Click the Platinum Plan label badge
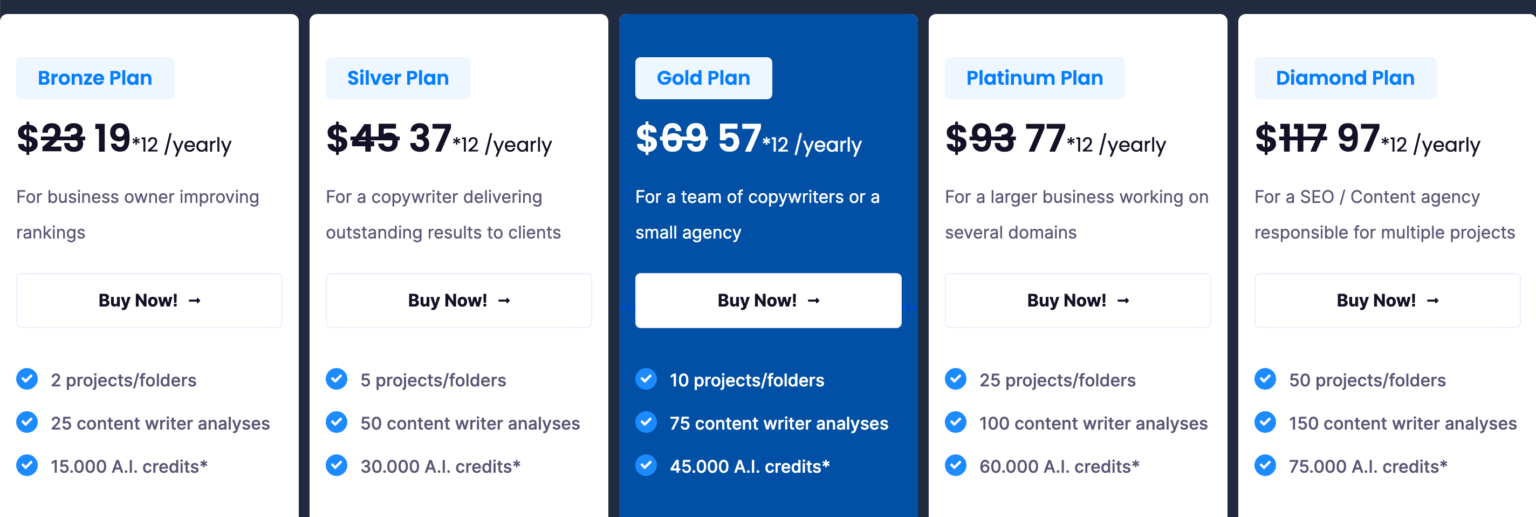Image resolution: width=1536 pixels, height=517 pixels. point(1034,78)
